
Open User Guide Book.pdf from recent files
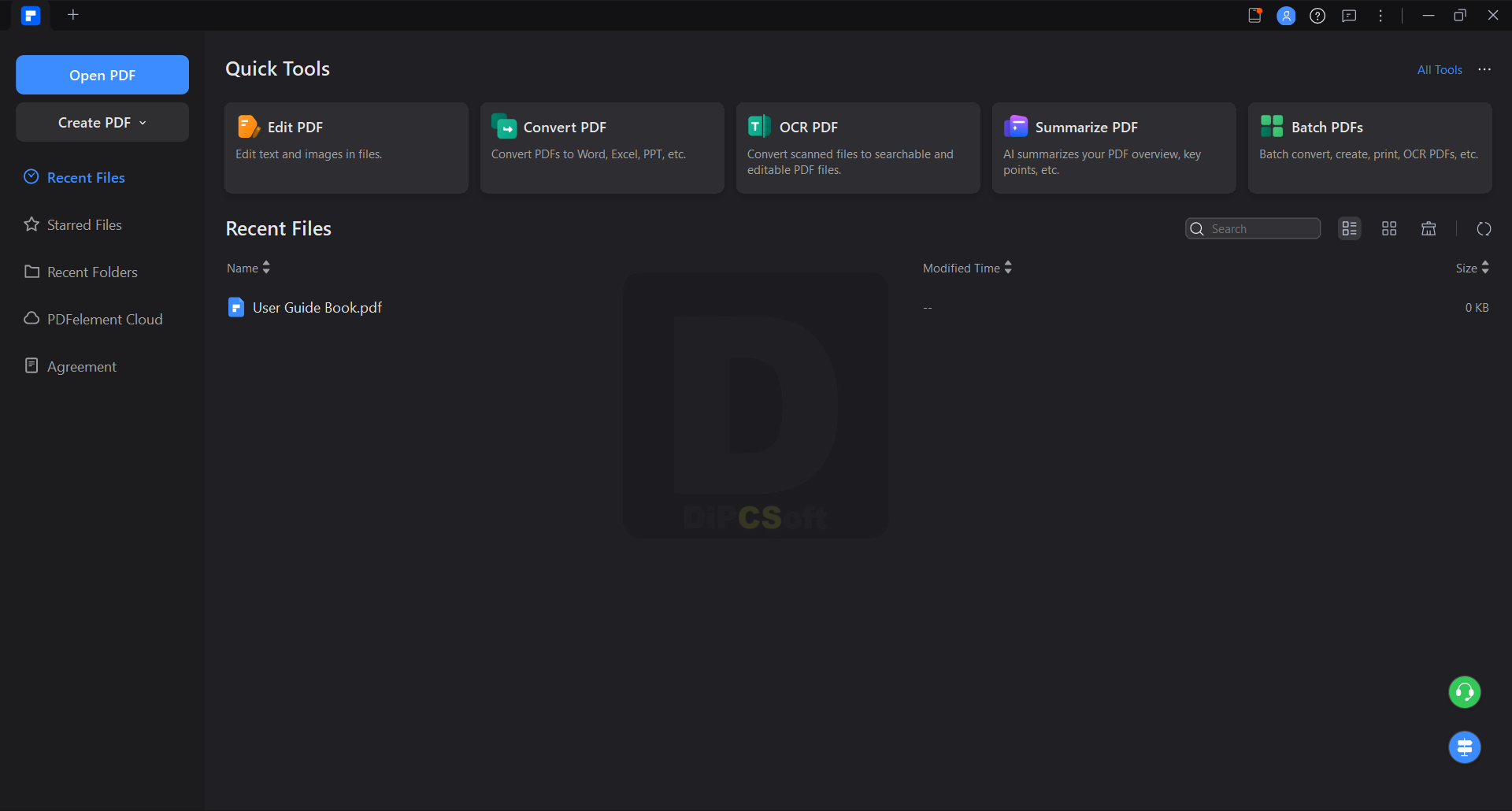coord(317,307)
